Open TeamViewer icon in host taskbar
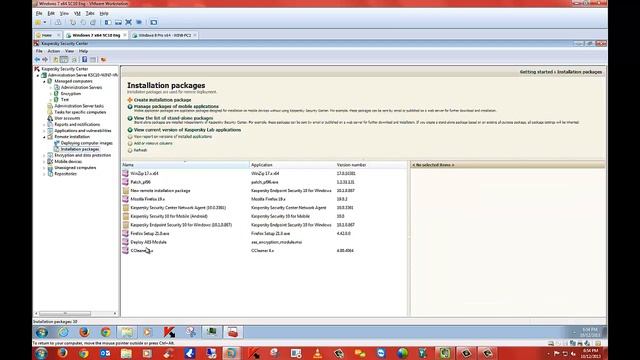 pyautogui.click(x=381, y=353)
